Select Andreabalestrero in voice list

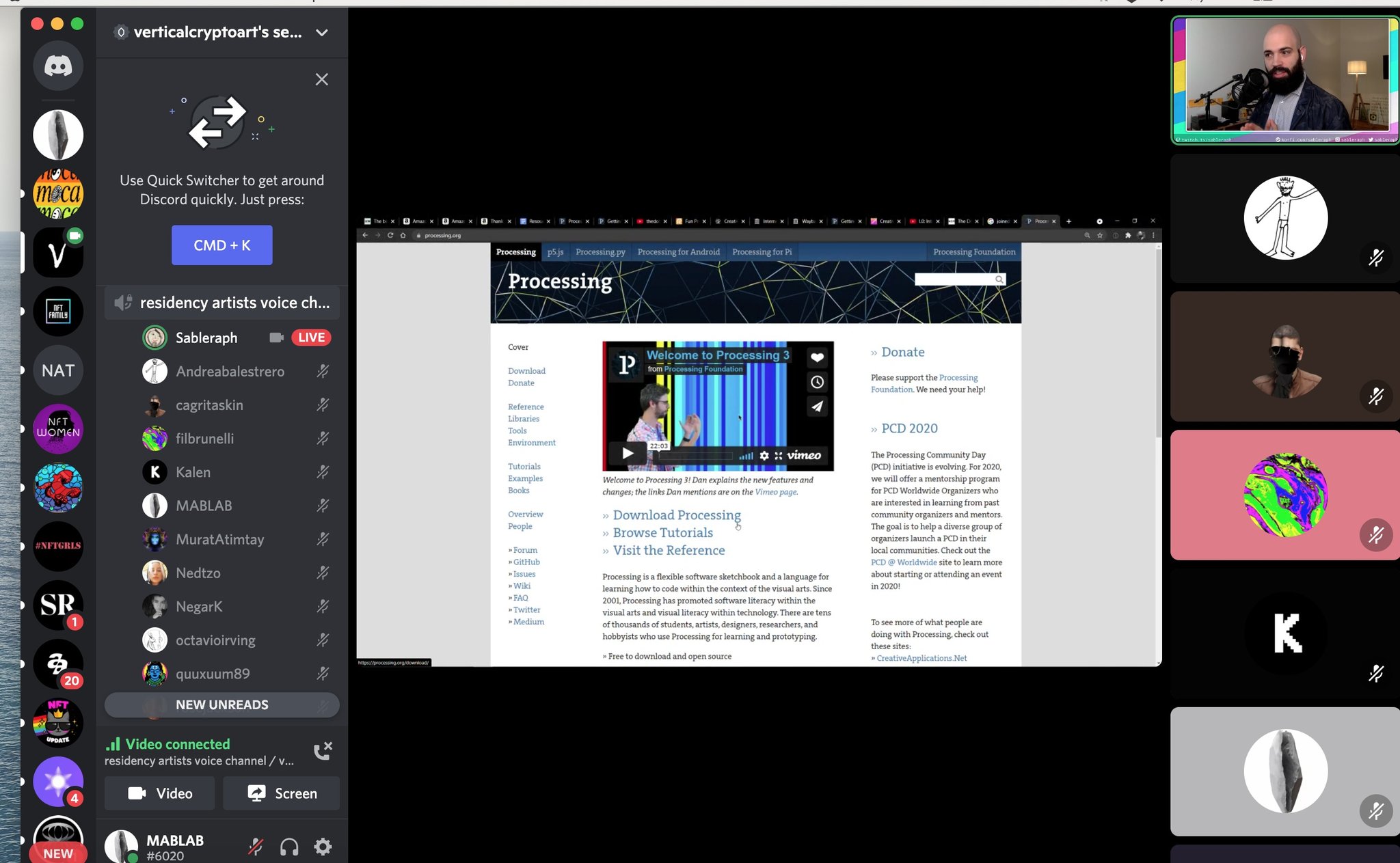point(230,371)
